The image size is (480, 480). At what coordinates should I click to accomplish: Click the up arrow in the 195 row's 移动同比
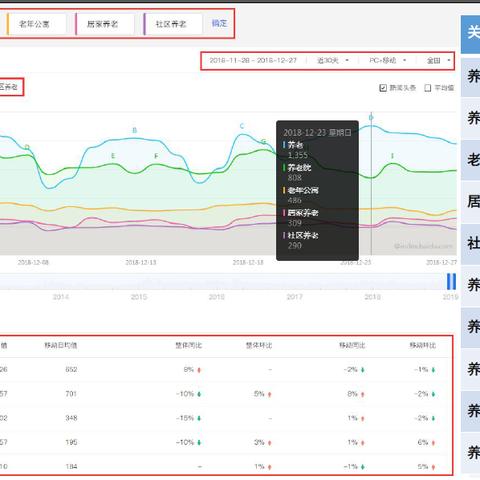[x=363, y=443]
